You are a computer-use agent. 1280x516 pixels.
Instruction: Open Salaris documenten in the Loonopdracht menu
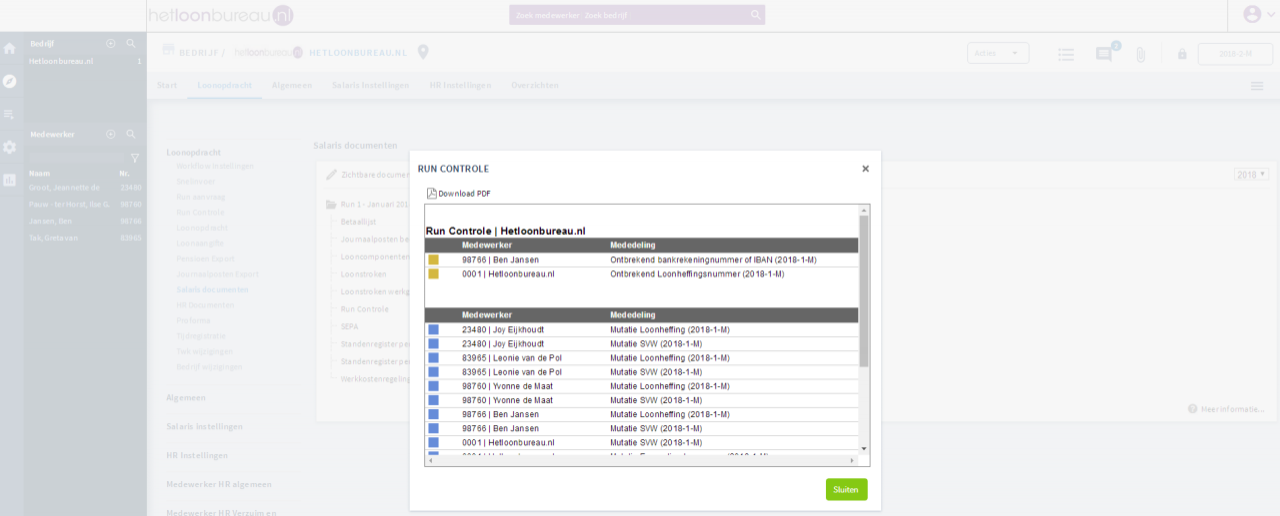click(x=213, y=289)
